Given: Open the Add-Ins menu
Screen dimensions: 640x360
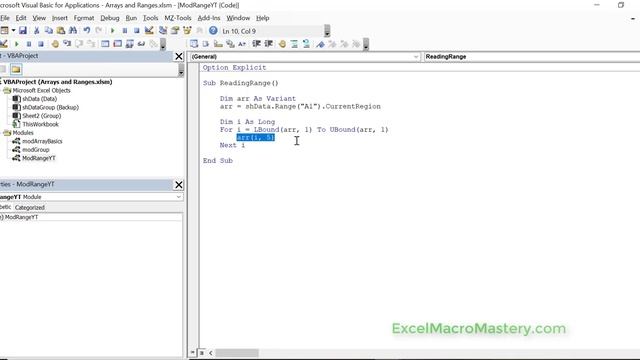Looking at the screenshot, I should point(209,18).
